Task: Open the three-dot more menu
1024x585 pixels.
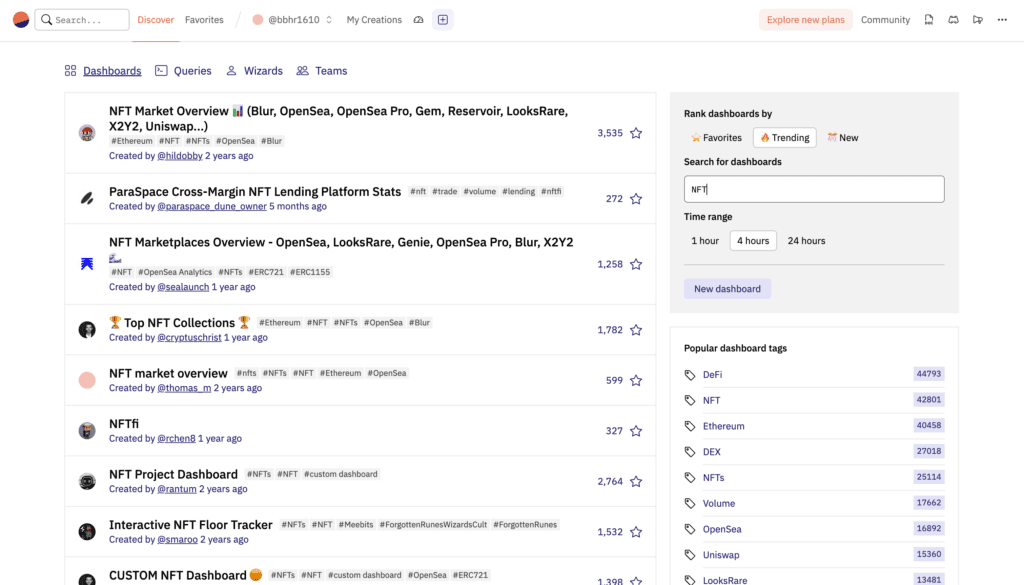Action: click(x=1002, y=20)
